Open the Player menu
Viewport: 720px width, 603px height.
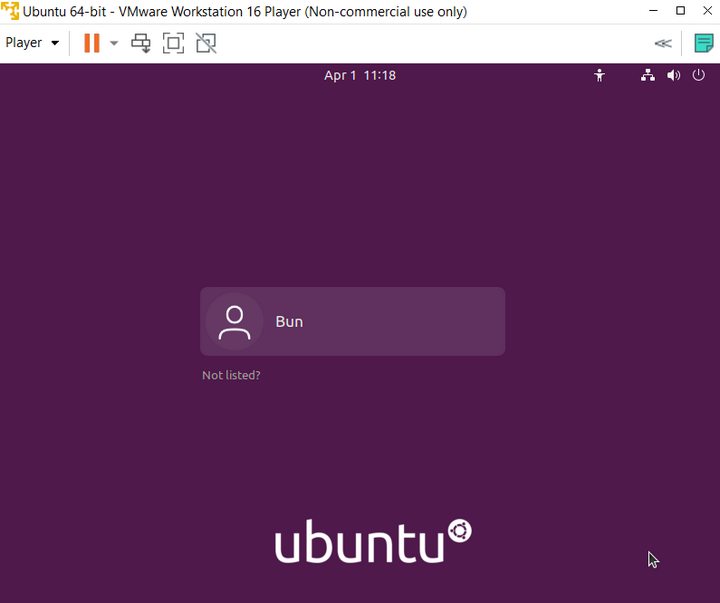(32, 43)
